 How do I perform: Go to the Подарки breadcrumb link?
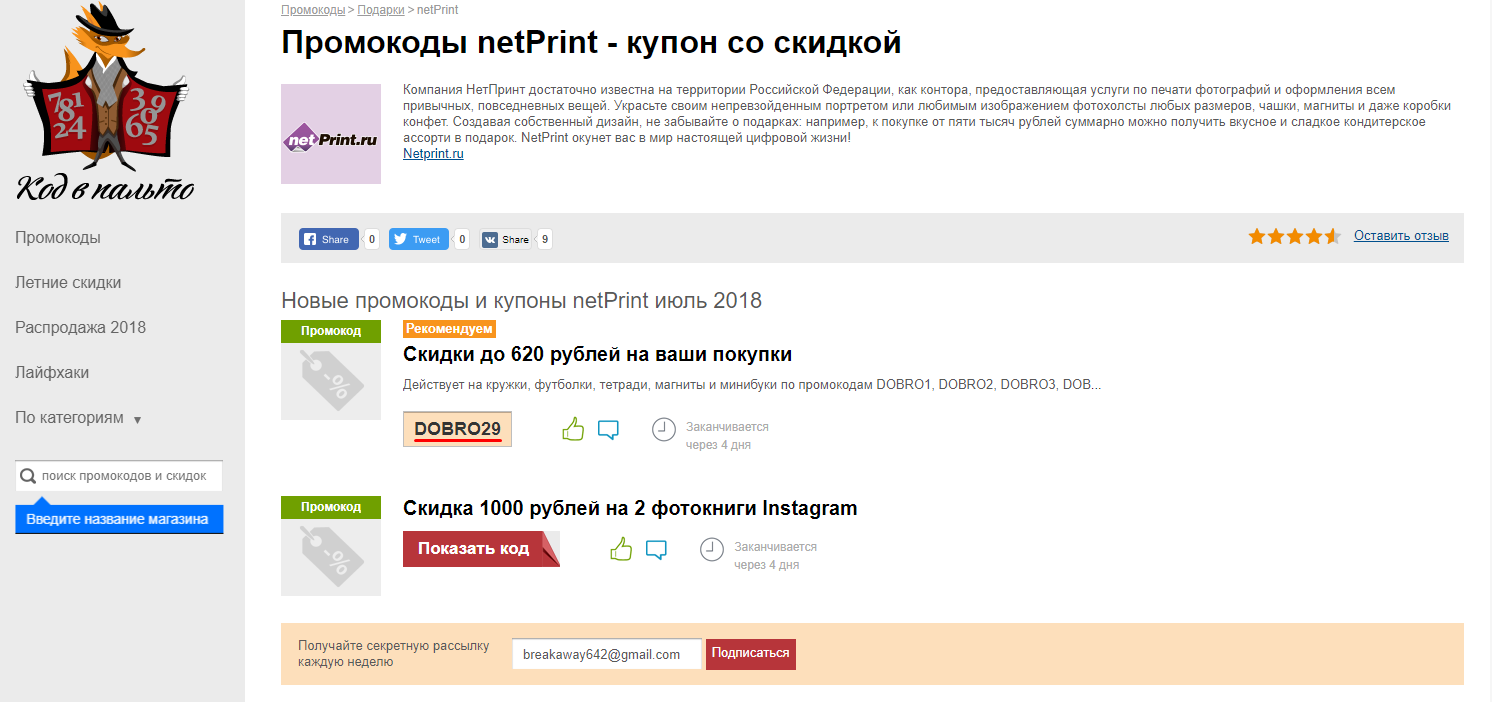(381, 10)
